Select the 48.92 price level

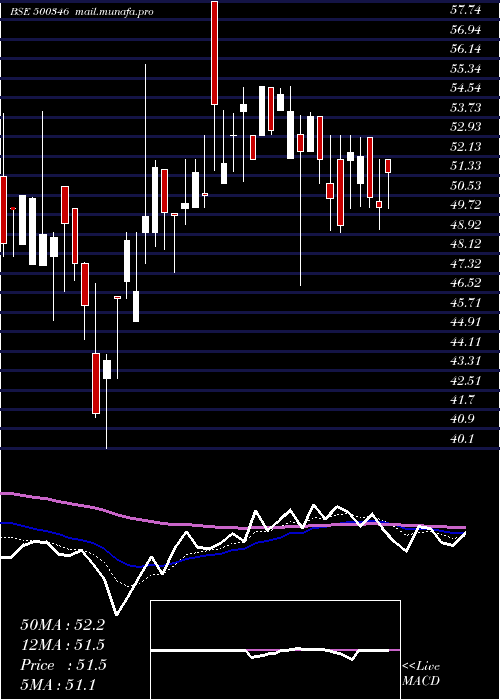pos(466,224)
